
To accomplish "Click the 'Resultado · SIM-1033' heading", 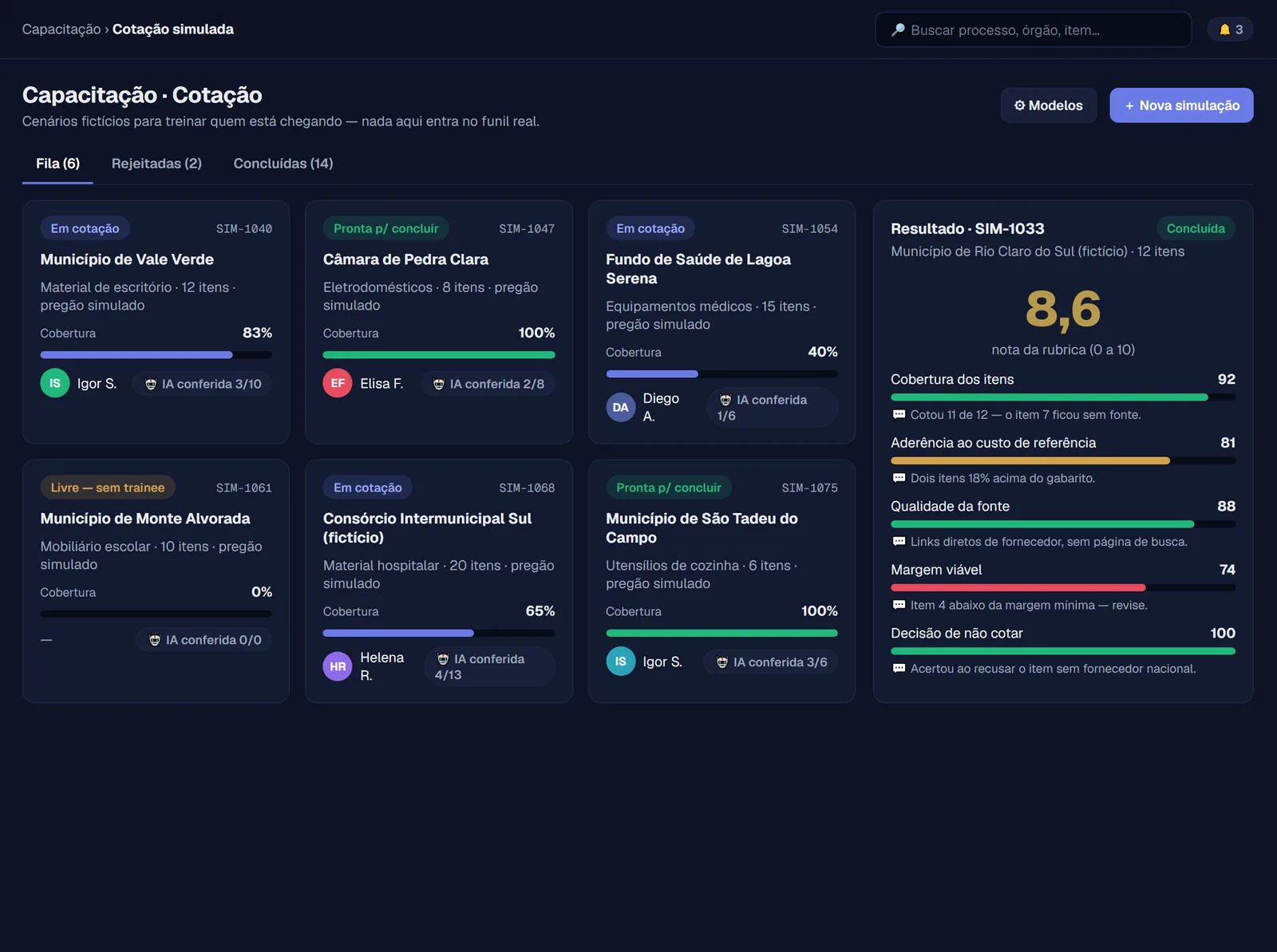I will (x=967, y=229).
